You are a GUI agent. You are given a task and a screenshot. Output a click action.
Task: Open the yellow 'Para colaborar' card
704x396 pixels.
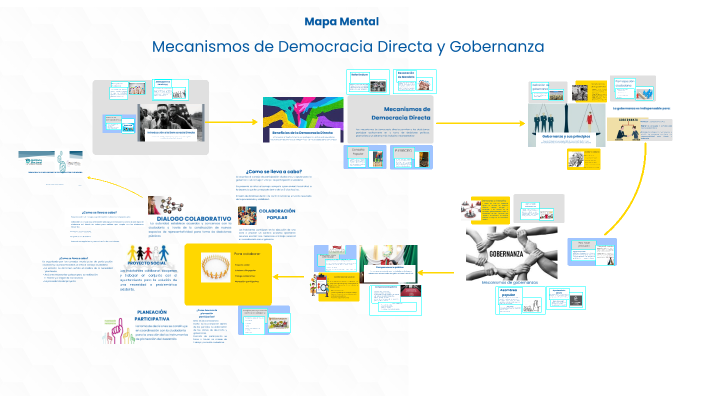pos(228,274)
